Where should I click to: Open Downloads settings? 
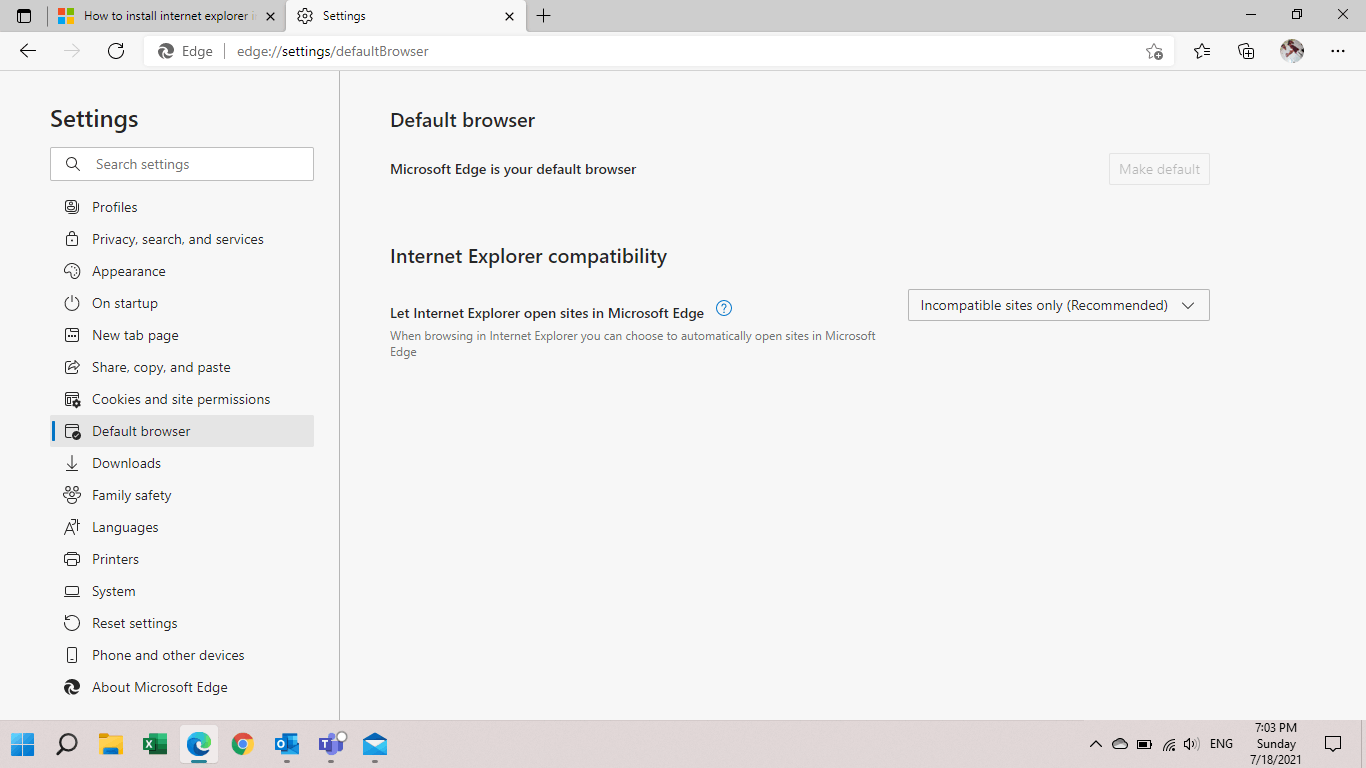[182, 463]
